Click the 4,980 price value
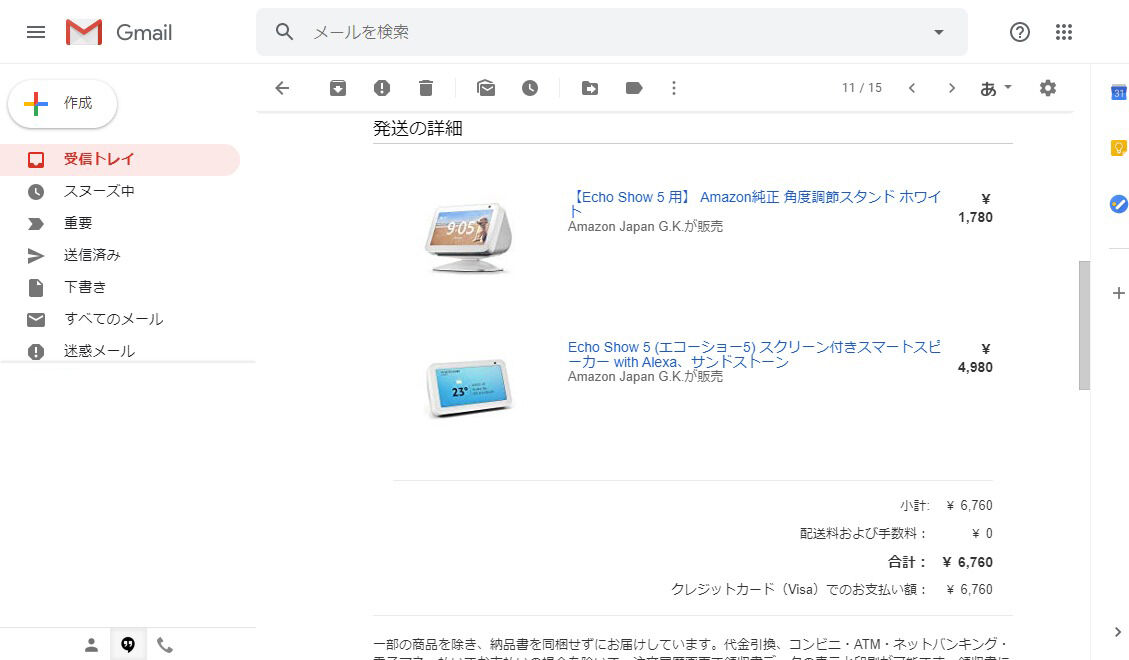This screenshot has width=1129, height=660. point(975,367)
